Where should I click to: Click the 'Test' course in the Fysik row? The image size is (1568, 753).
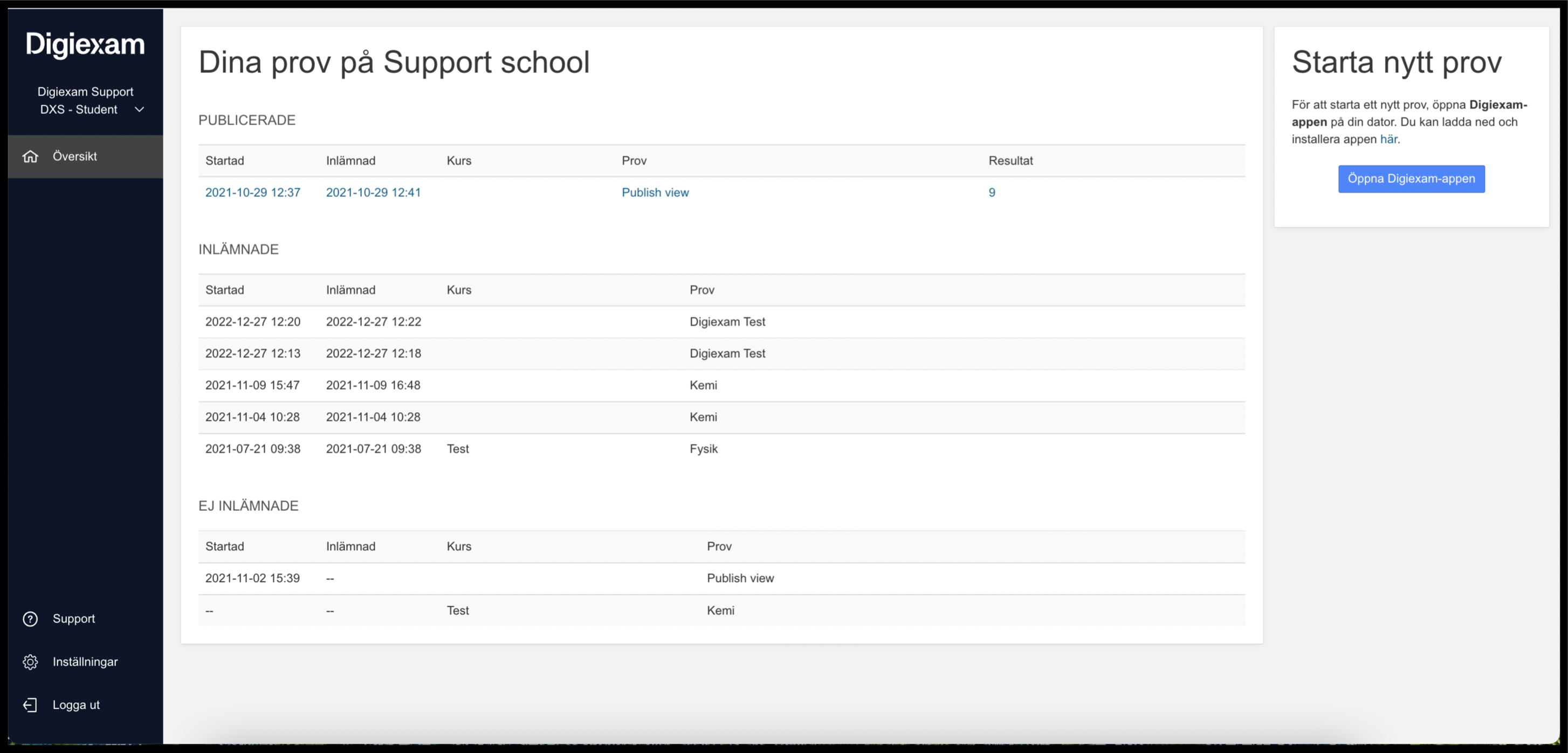[458, 449]
